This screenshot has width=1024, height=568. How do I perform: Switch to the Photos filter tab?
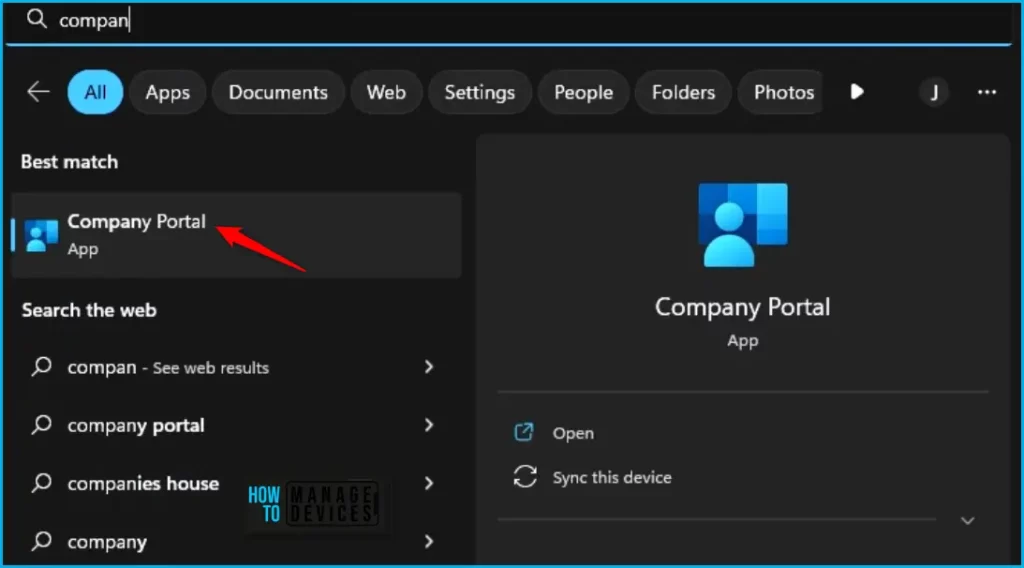coord(781,92)
